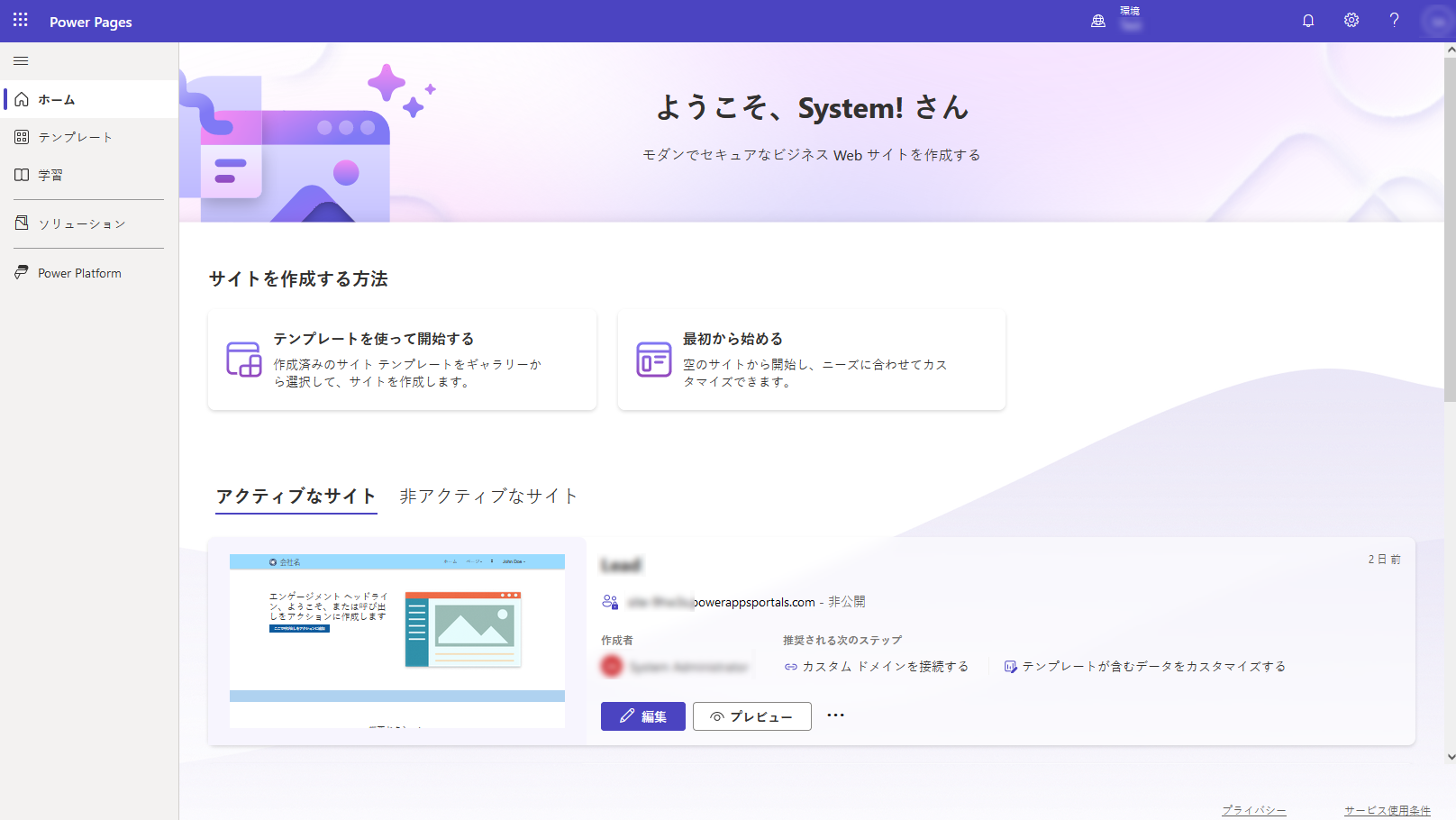The width and height of the screenshot is (1456, 820).
Task: Switch to アクティブなサイト tab
Action: click(296, 497)
